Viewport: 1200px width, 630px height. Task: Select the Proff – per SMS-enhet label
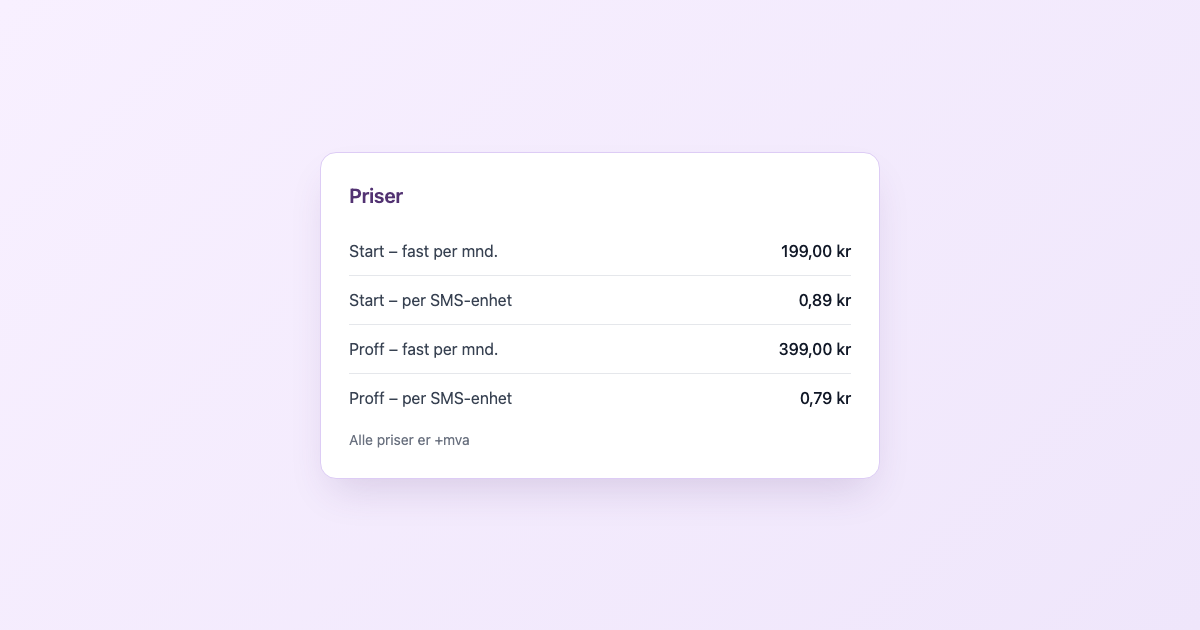click(430, 398)
